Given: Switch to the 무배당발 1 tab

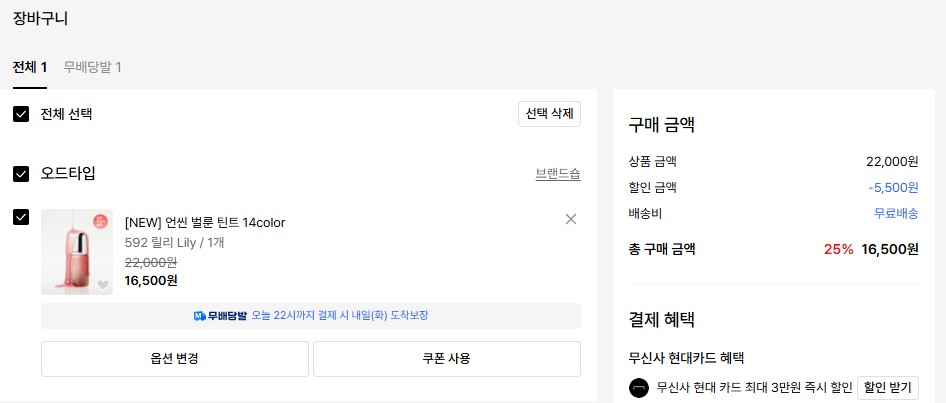Looking at the screenshot, I should click(x=92, y=67).
